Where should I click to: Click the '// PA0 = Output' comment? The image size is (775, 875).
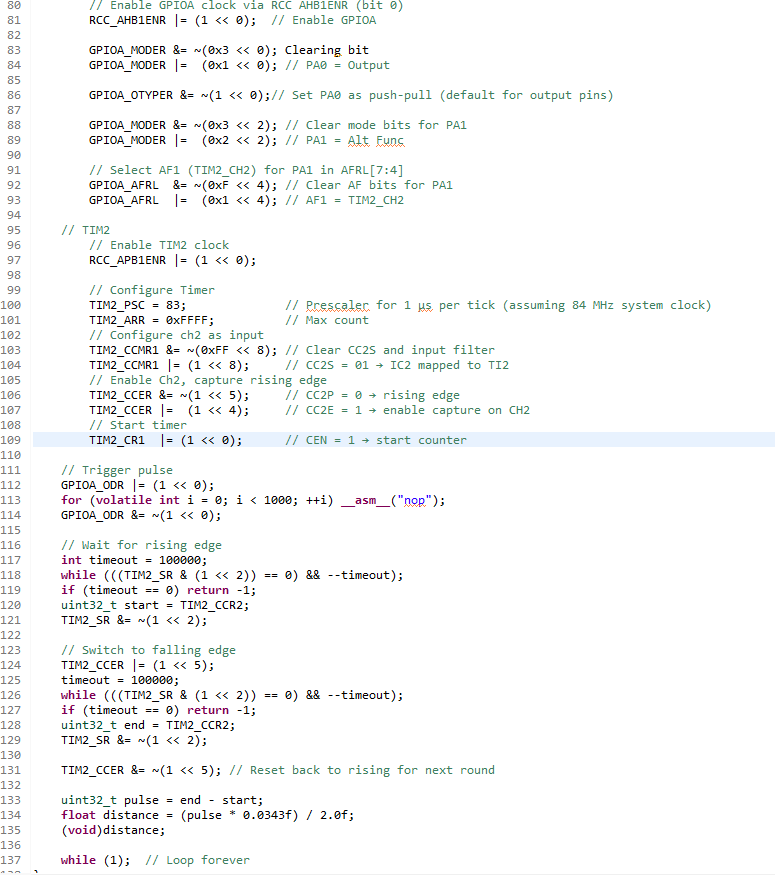pyautogui.click(x=337, y=65)
